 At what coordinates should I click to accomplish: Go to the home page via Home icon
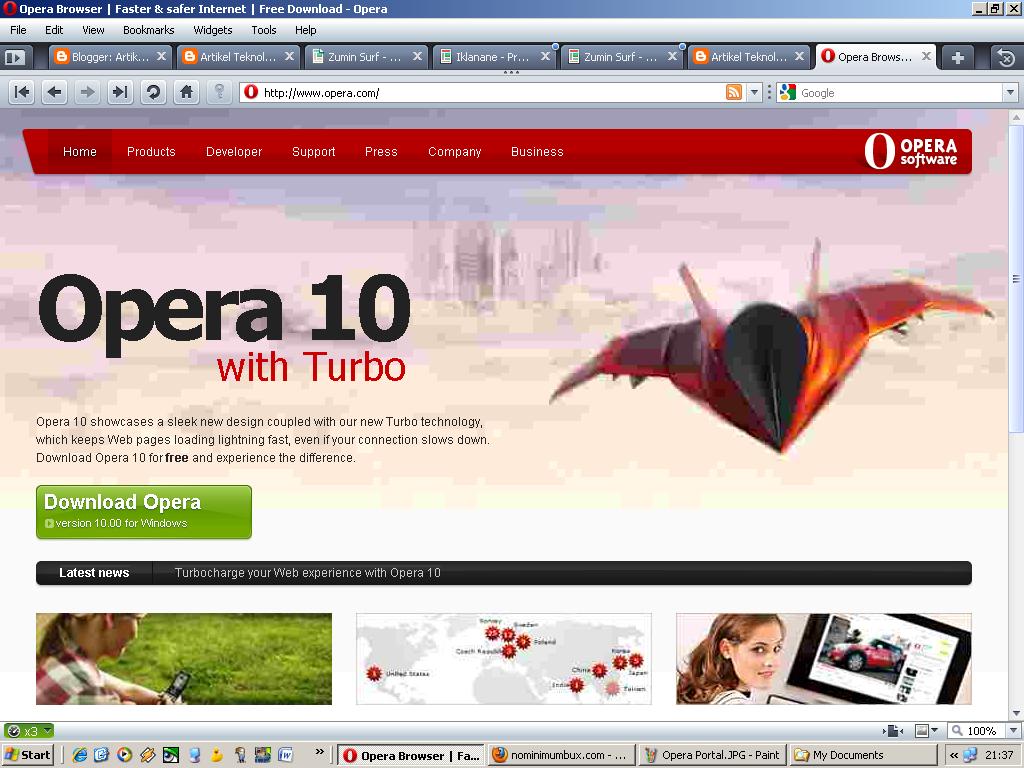tap(186, 92)
